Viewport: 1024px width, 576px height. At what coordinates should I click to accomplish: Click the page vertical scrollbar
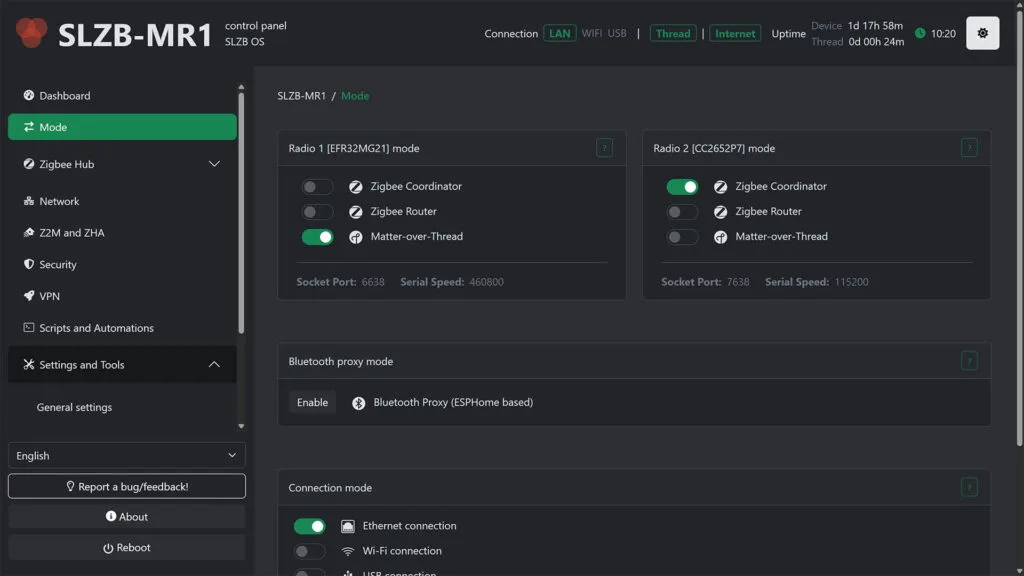coord(1020,229)
